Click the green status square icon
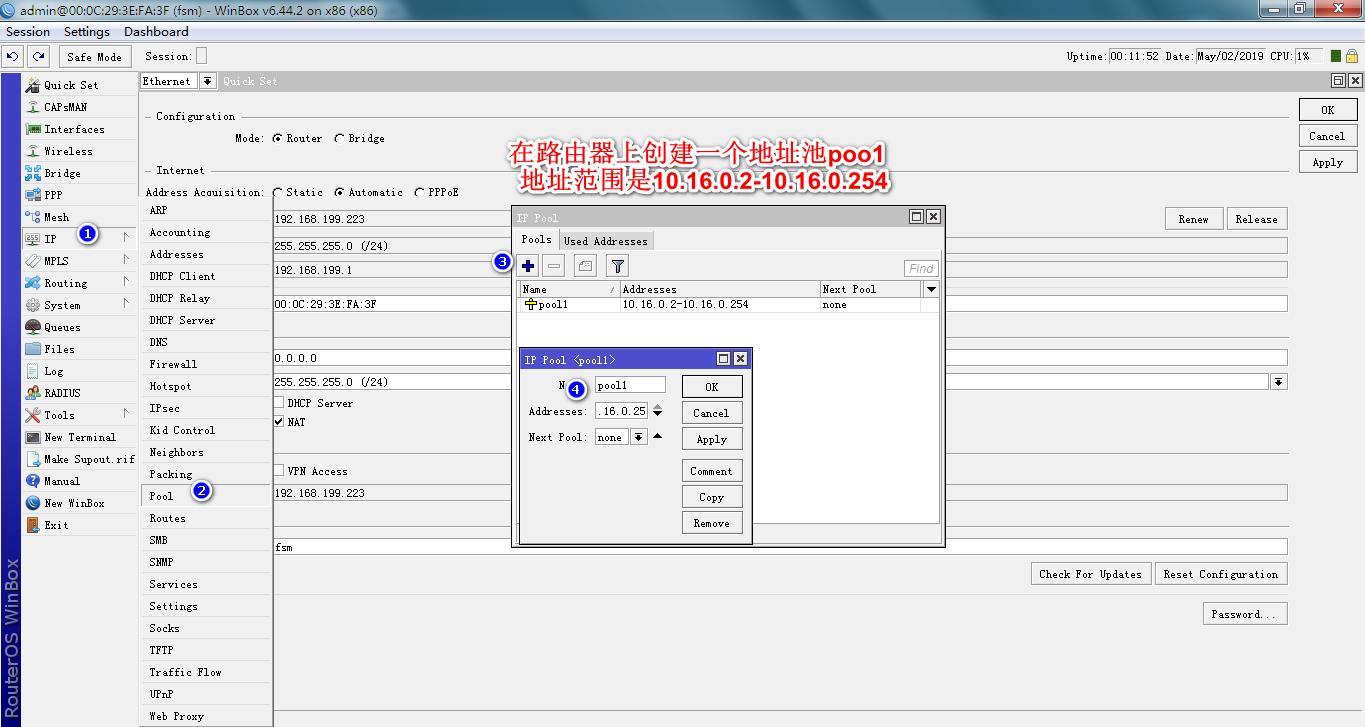 tap(1336, 57)
